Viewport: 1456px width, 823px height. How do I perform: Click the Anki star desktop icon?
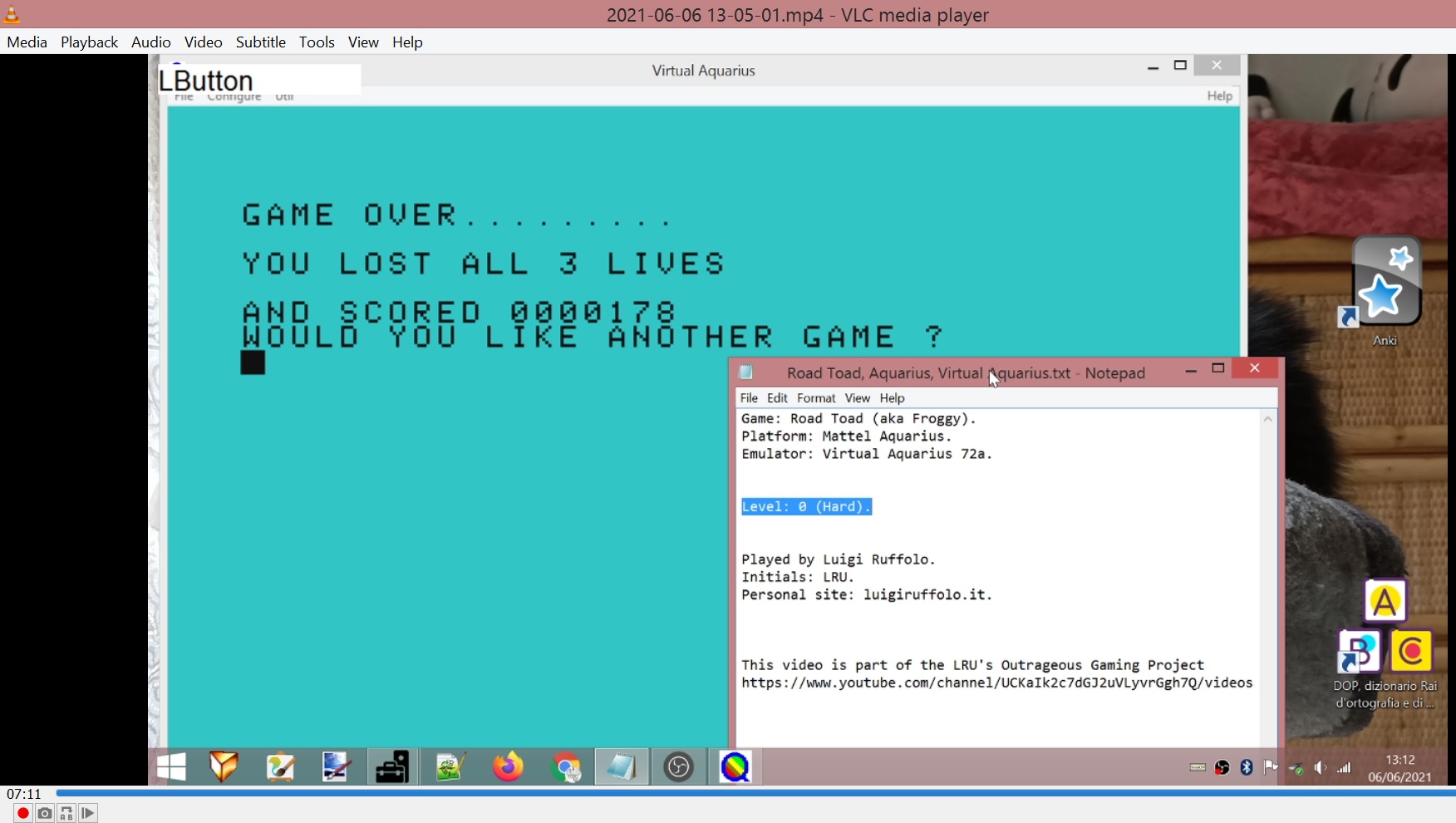1385,283
